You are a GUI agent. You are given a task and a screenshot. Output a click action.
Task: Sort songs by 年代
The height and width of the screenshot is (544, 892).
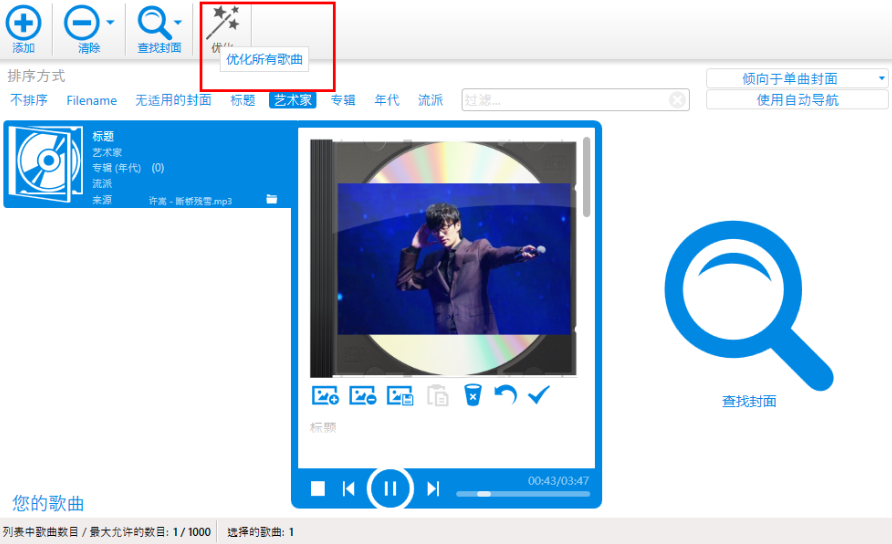pos(387,100)
